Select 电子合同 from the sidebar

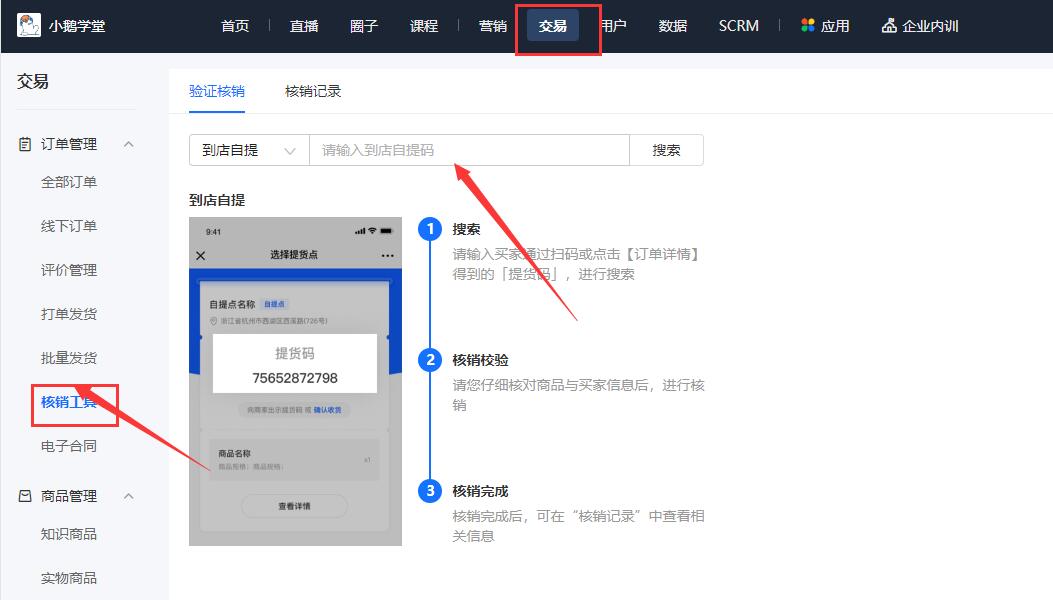tap(69, 446)
